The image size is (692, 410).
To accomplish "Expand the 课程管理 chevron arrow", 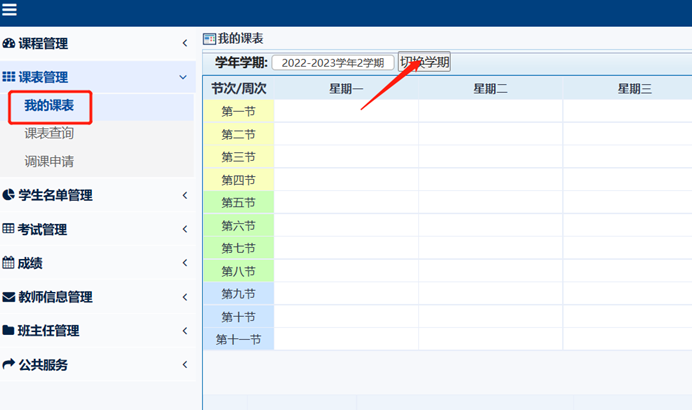I will point(184,44).
